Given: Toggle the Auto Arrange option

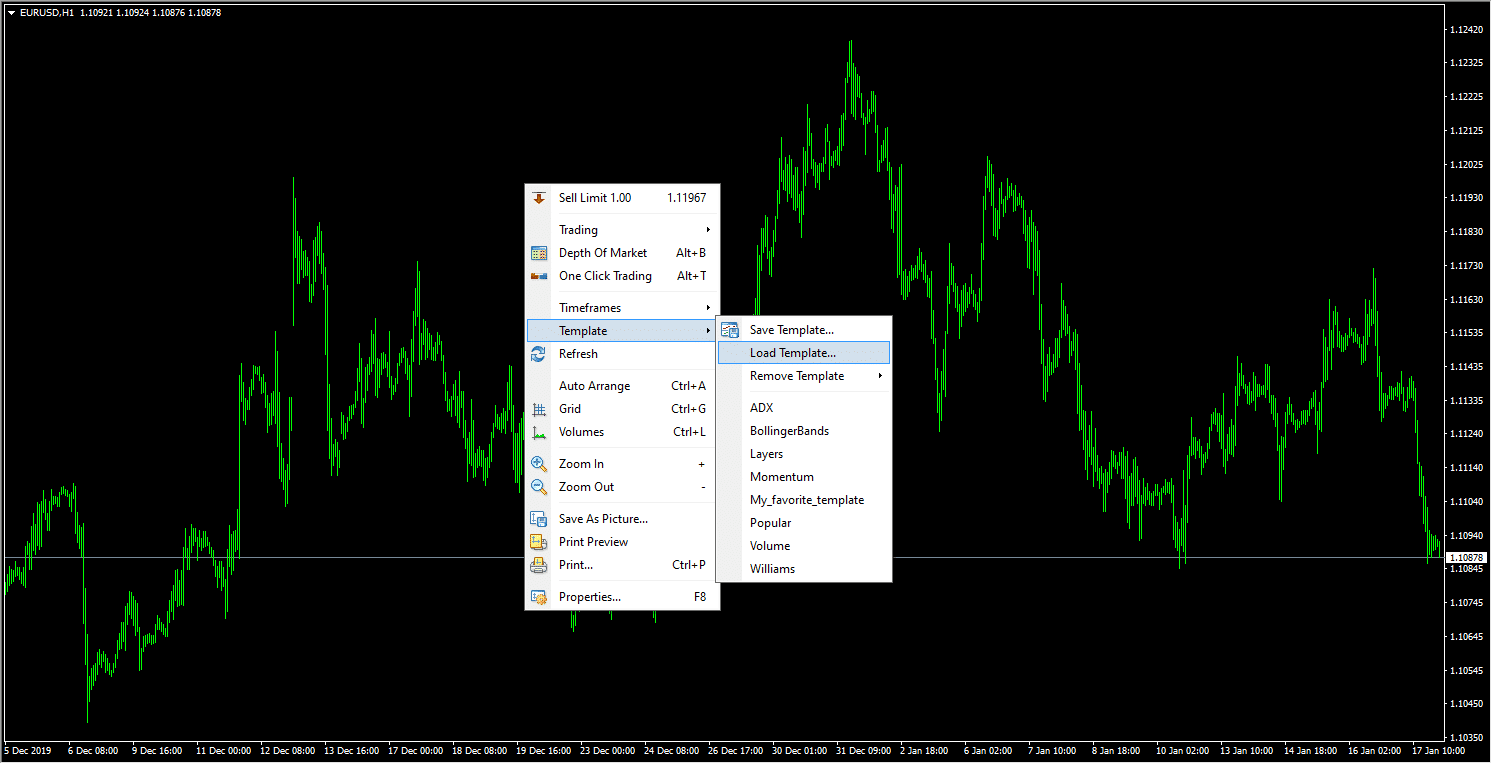Looking at the screenshot, I should (x=594, y=386).
